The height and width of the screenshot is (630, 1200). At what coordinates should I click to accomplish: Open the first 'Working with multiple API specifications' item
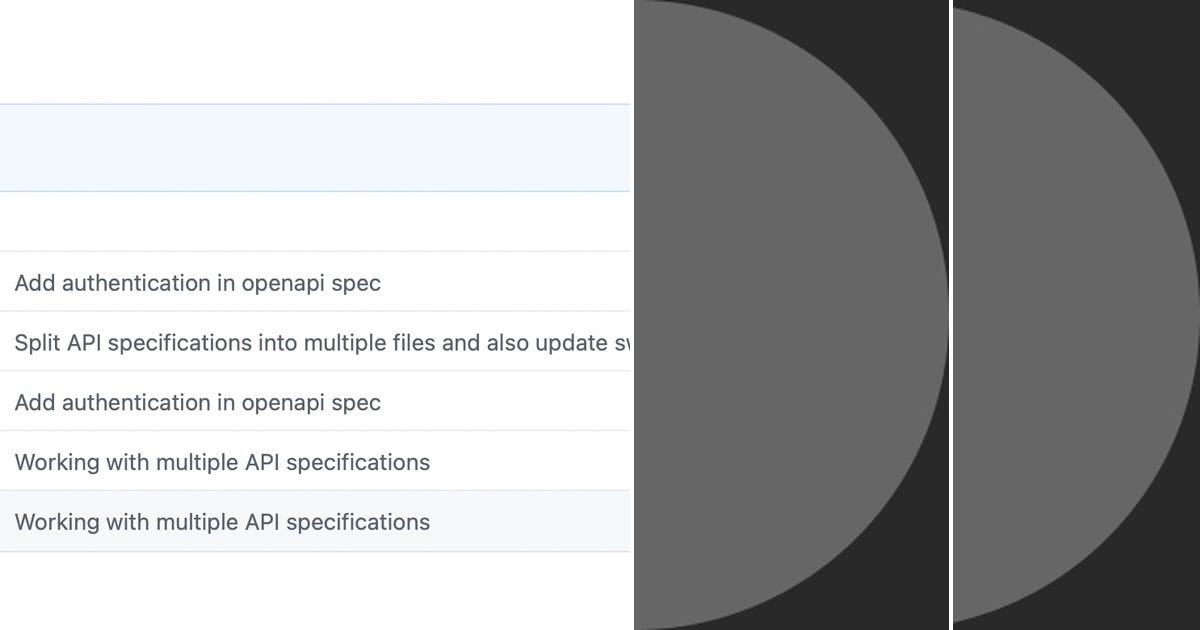click(x=222, y=462)
